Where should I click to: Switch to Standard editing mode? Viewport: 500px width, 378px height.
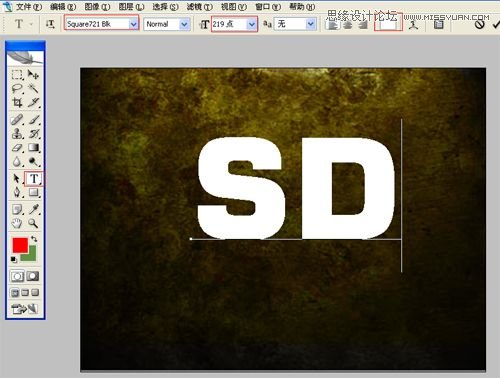tap(17, 276)
